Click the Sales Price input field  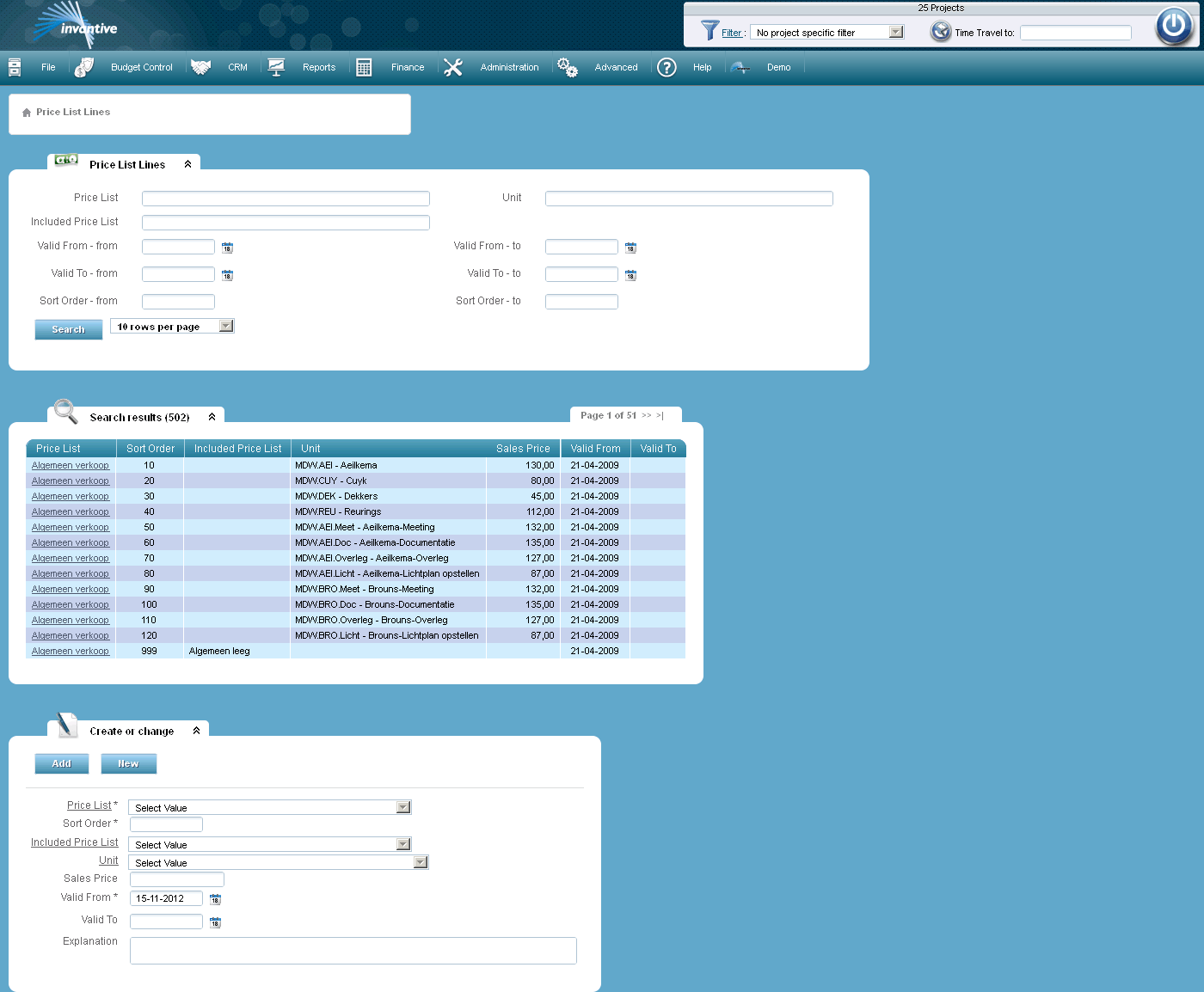point(177,879)
